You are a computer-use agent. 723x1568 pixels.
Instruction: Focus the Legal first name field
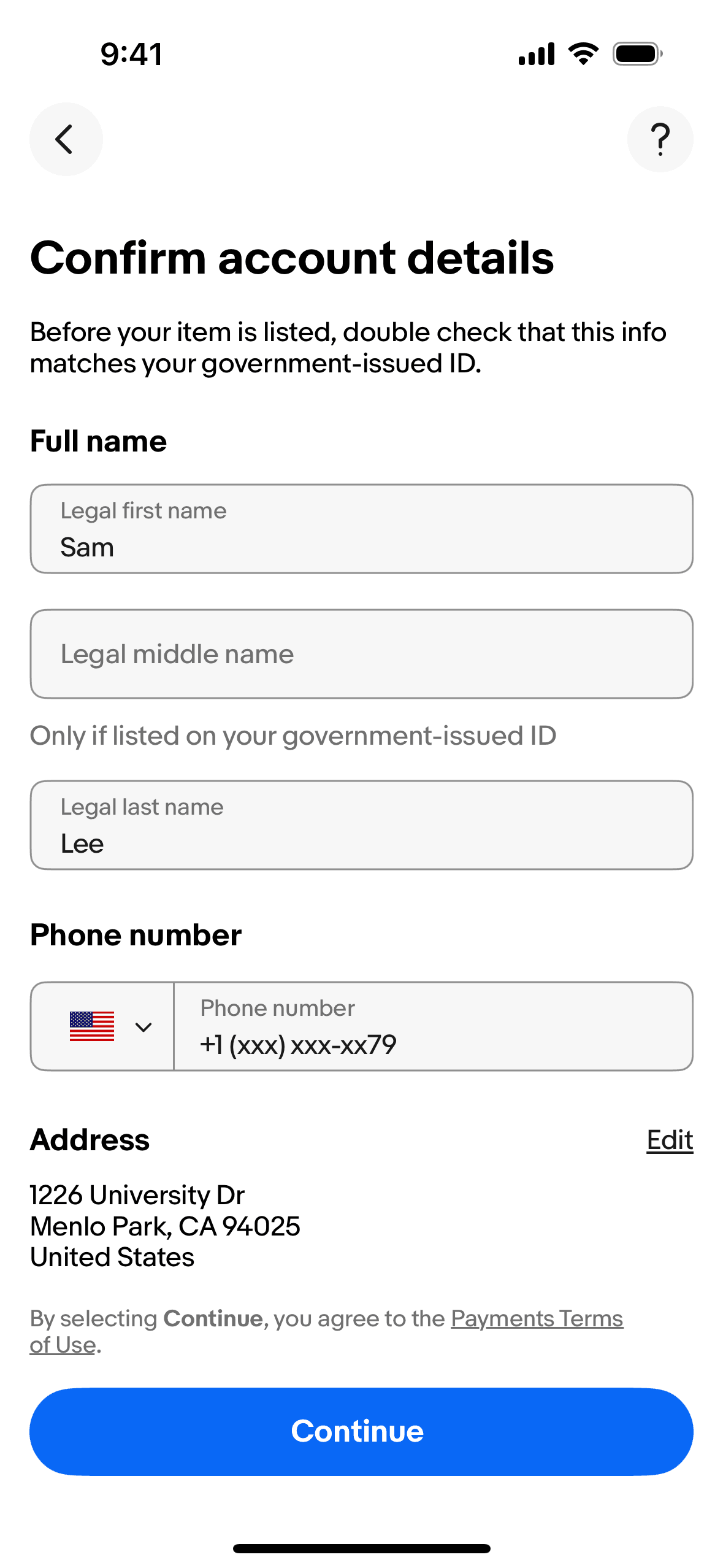click(361, 529)
